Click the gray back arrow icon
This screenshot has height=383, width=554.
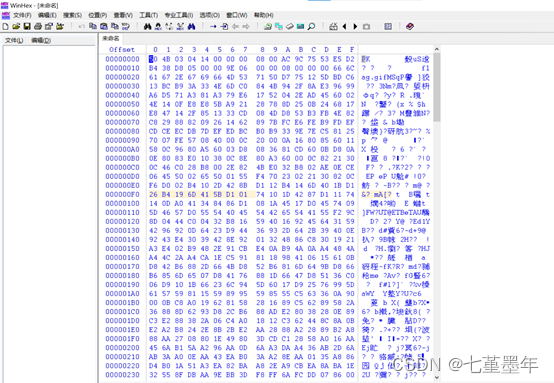click(x=235, y=26)
